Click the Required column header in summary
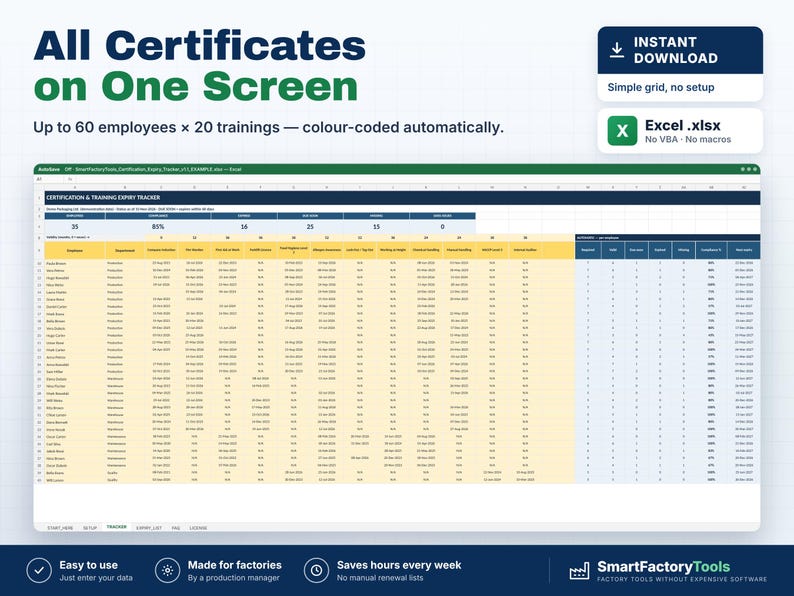The height and width of the screenshot is (596, 794). pyautogui.click(x=588, y=250)
